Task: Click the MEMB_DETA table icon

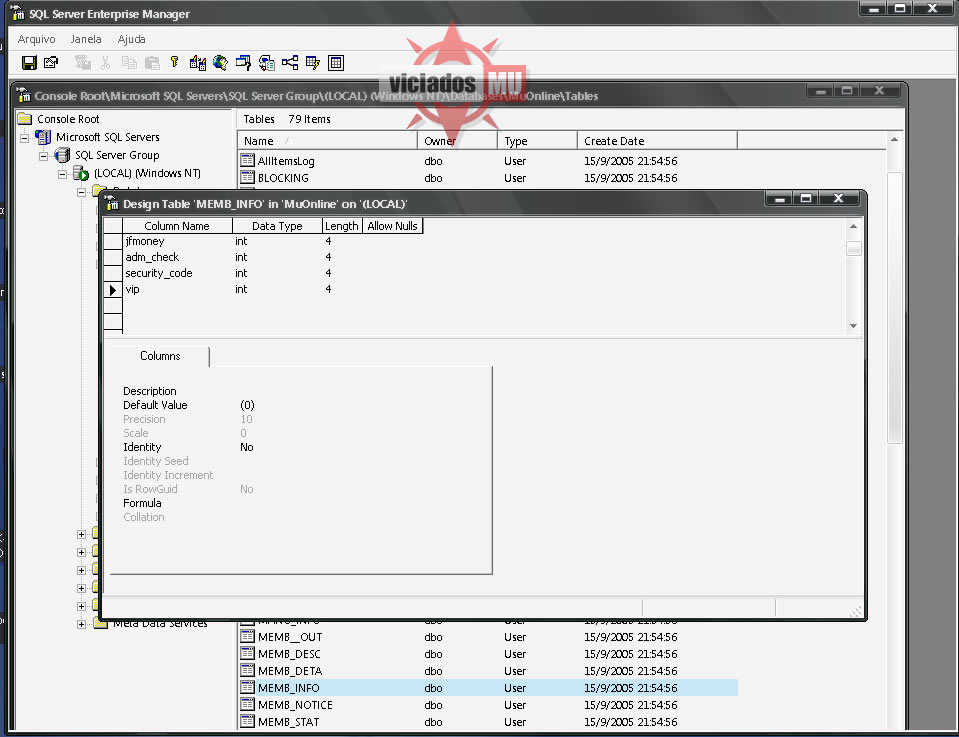Action: tap(247, 670)
